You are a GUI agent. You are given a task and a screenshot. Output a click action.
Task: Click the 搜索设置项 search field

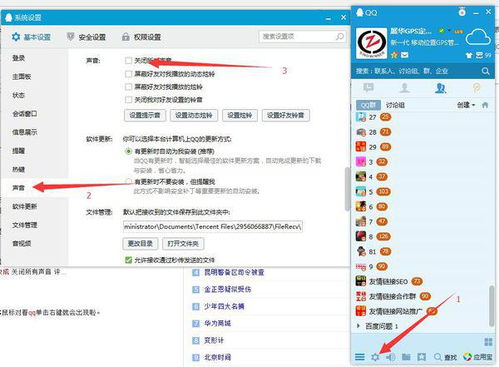(302, 37)
